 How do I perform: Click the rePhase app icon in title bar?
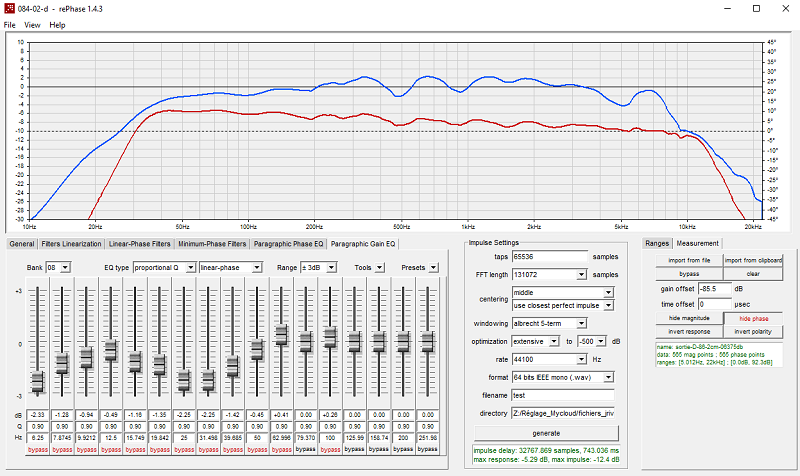pyautogui.click(x=9, y=8)
